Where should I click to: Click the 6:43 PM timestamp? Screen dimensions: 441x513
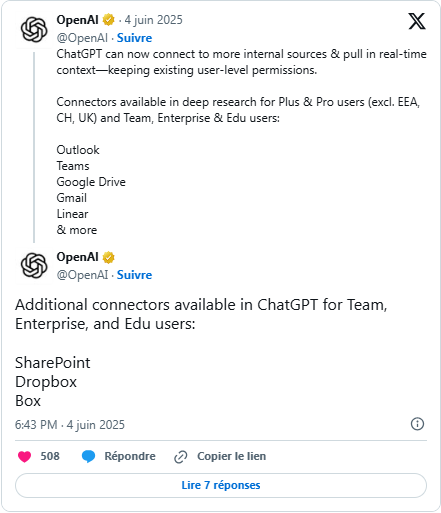coord(36,425)
